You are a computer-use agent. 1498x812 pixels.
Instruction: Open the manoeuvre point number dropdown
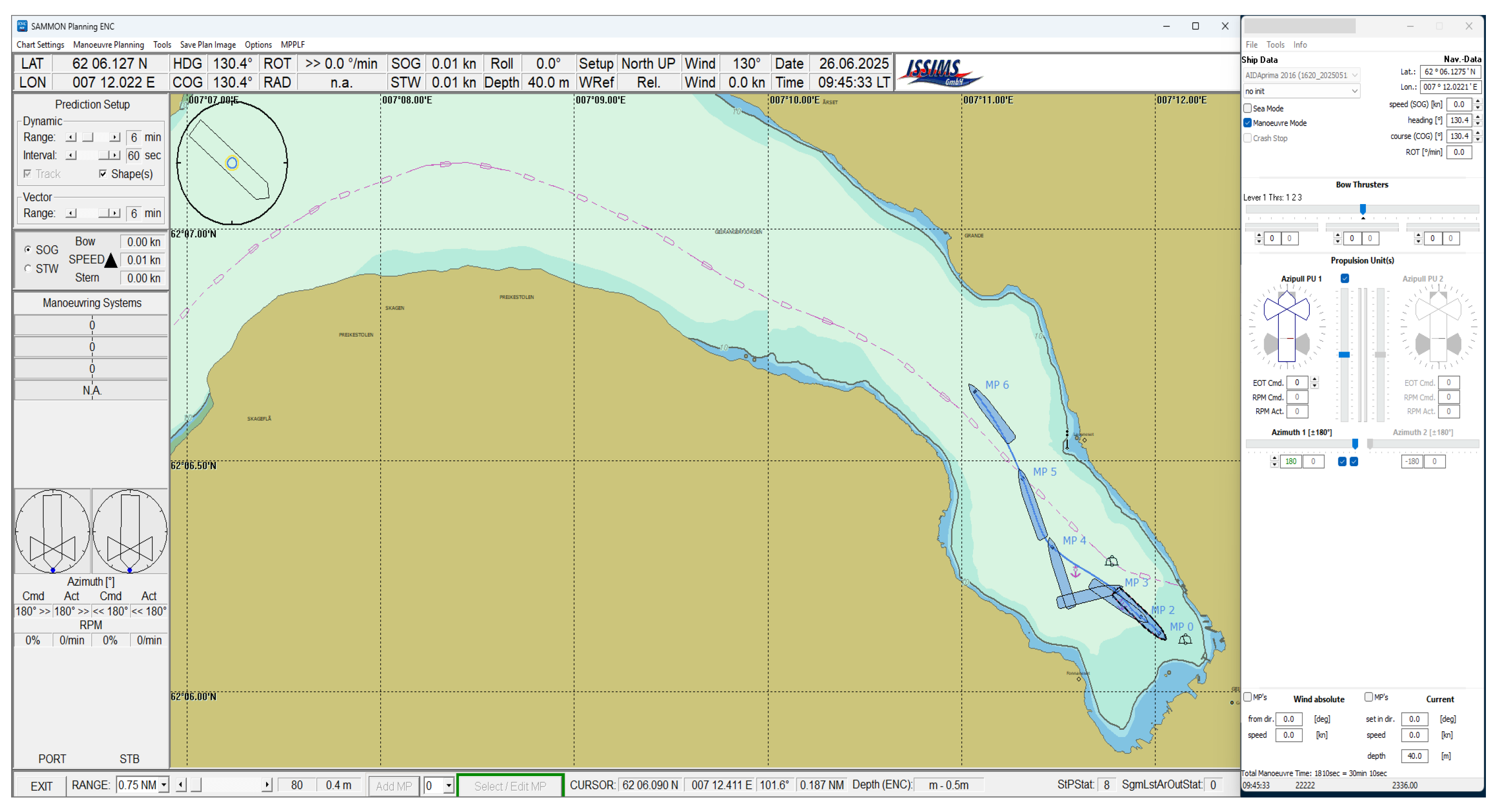449,786
